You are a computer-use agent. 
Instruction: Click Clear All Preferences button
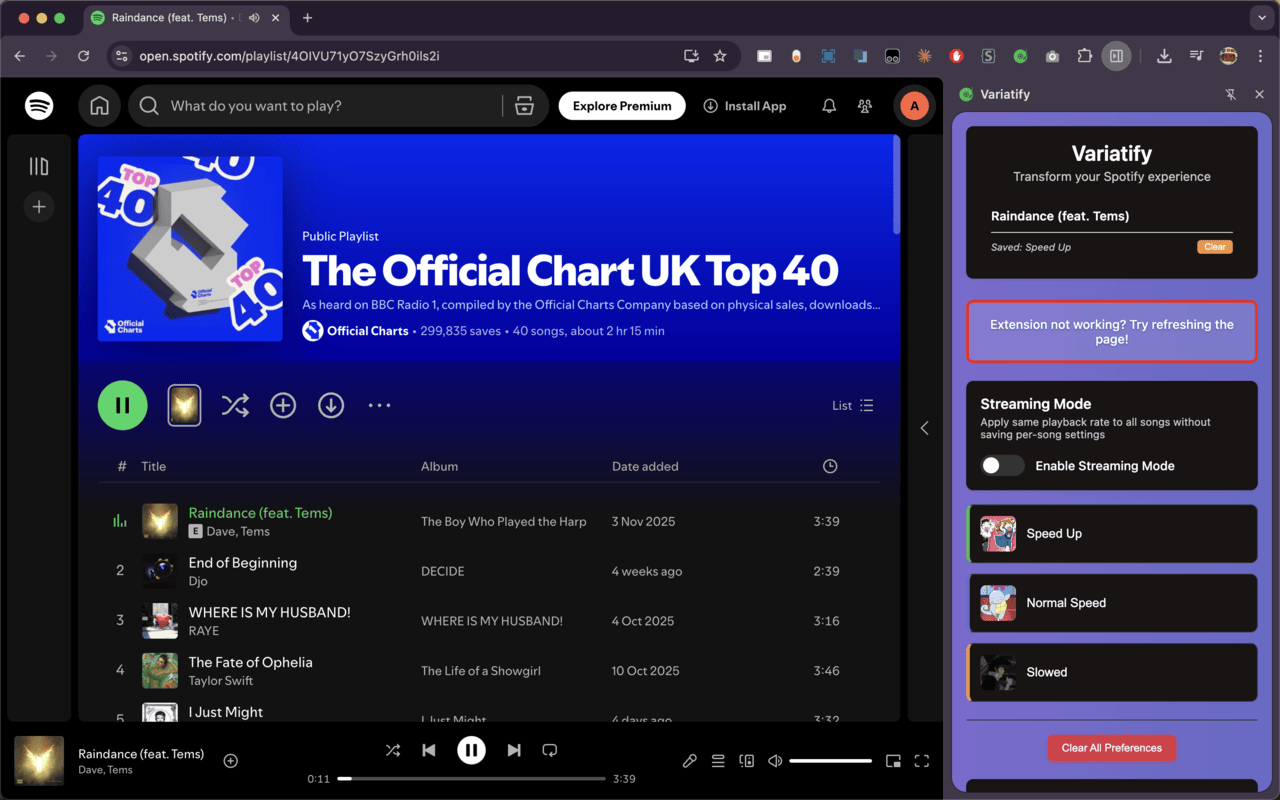click(1112, 748)
